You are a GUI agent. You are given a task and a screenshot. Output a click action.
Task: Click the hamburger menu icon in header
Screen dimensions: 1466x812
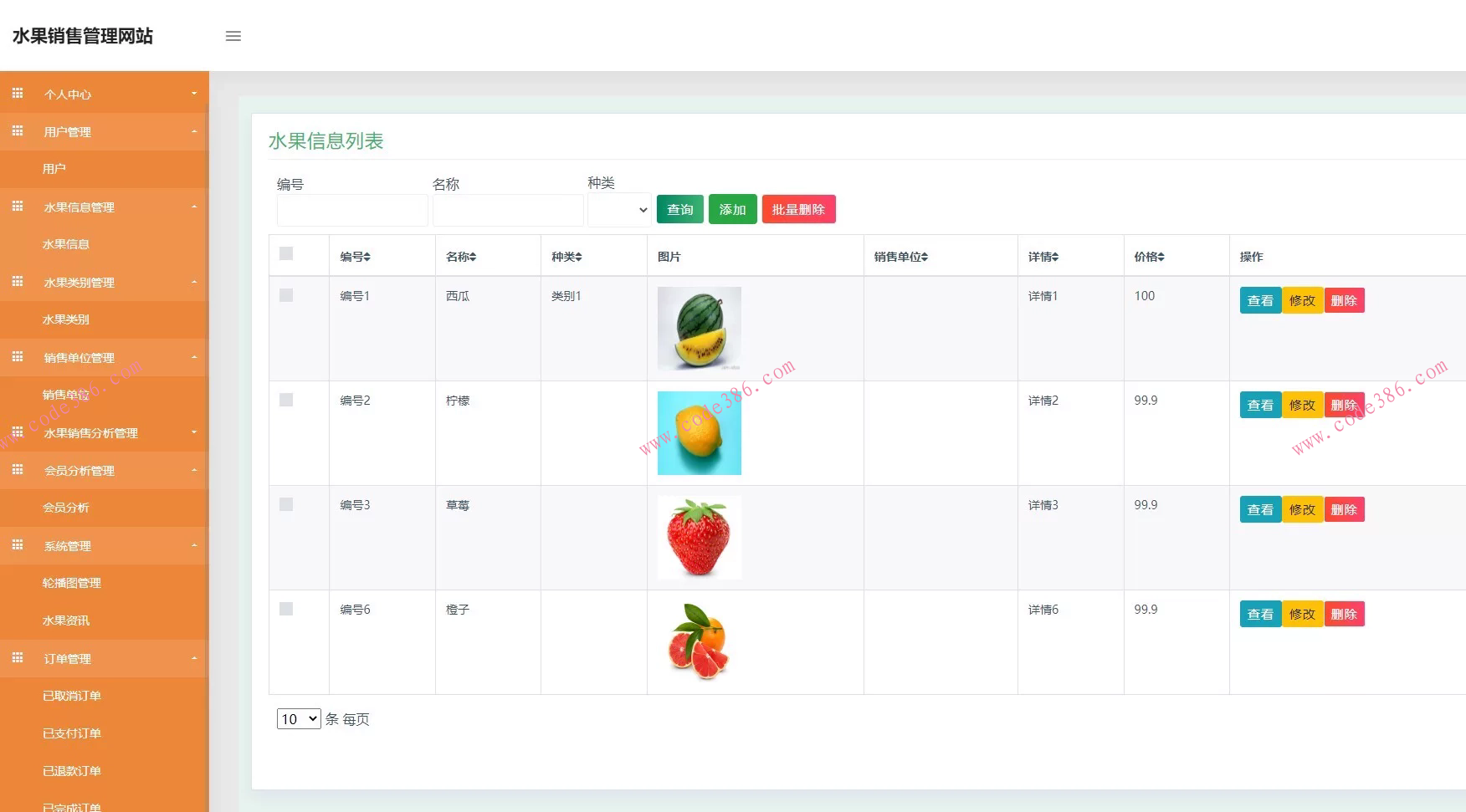coord(233,35)
